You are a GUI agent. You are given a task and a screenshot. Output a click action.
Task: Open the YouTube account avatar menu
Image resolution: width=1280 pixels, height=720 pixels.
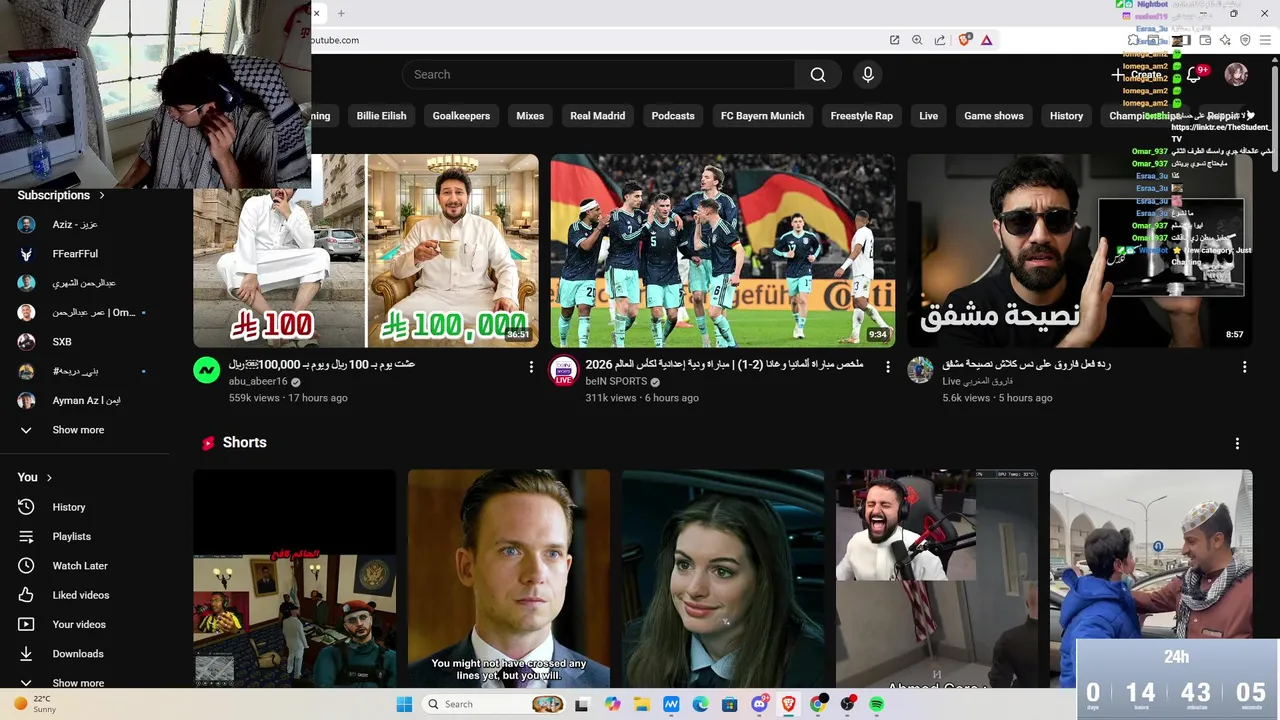[x=1236, y=75]
